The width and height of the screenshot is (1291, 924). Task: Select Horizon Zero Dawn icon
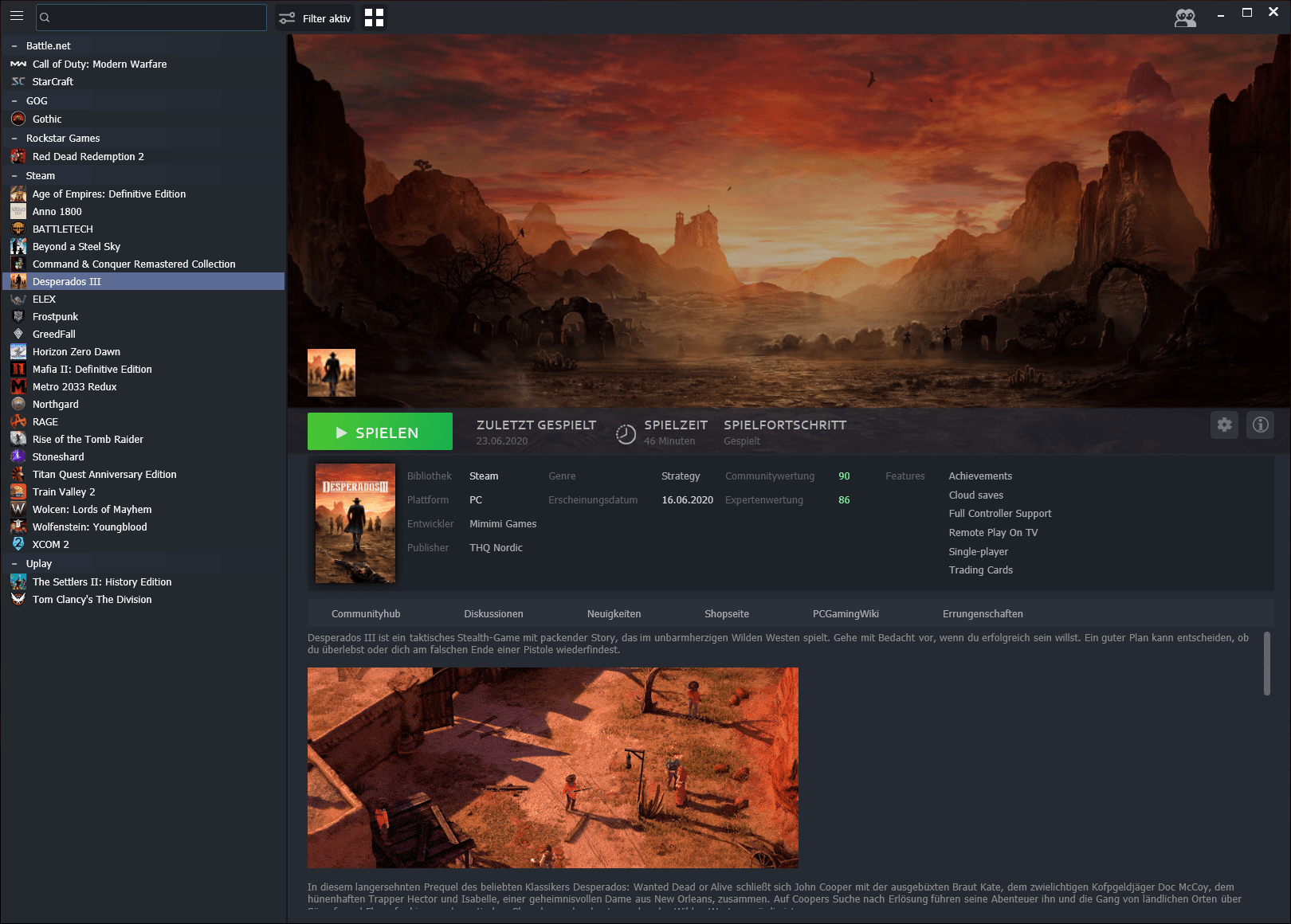[x=18, y=351]
